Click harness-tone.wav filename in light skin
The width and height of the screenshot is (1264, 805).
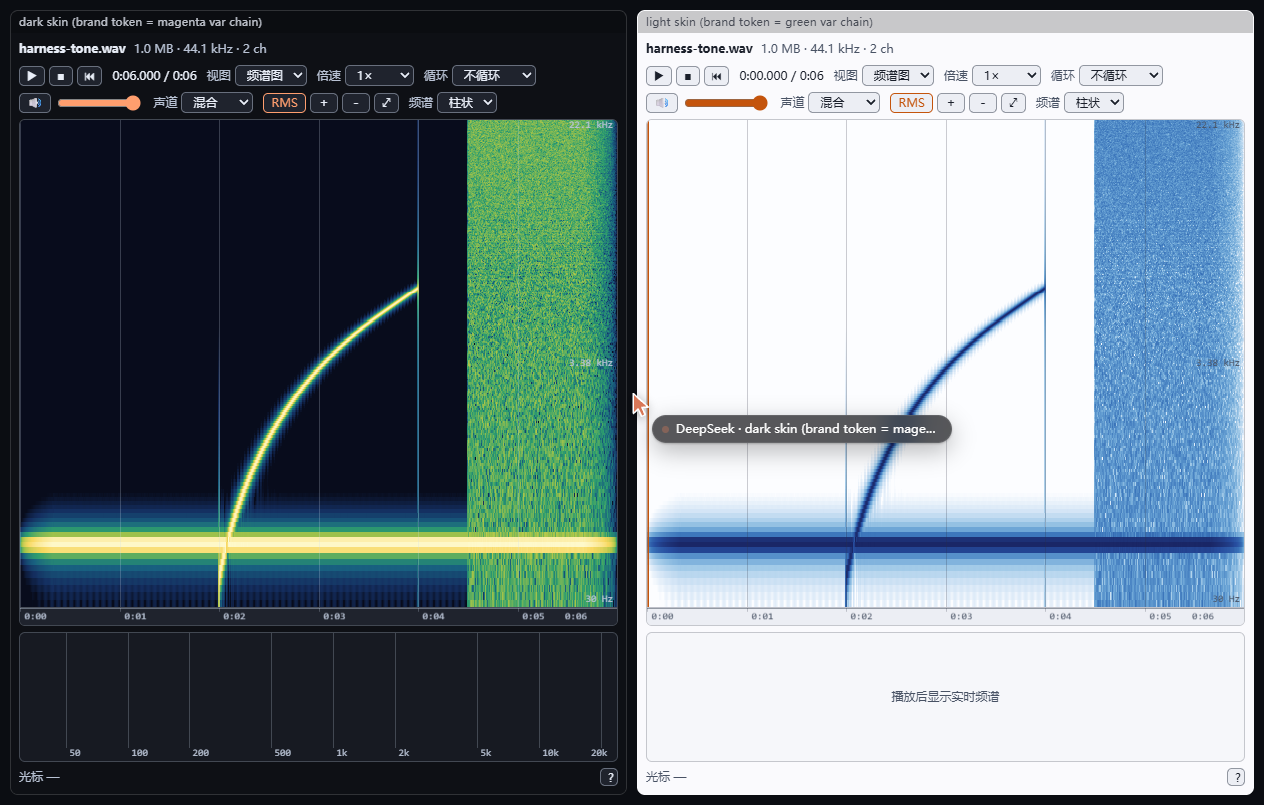[x=699, y=48]
